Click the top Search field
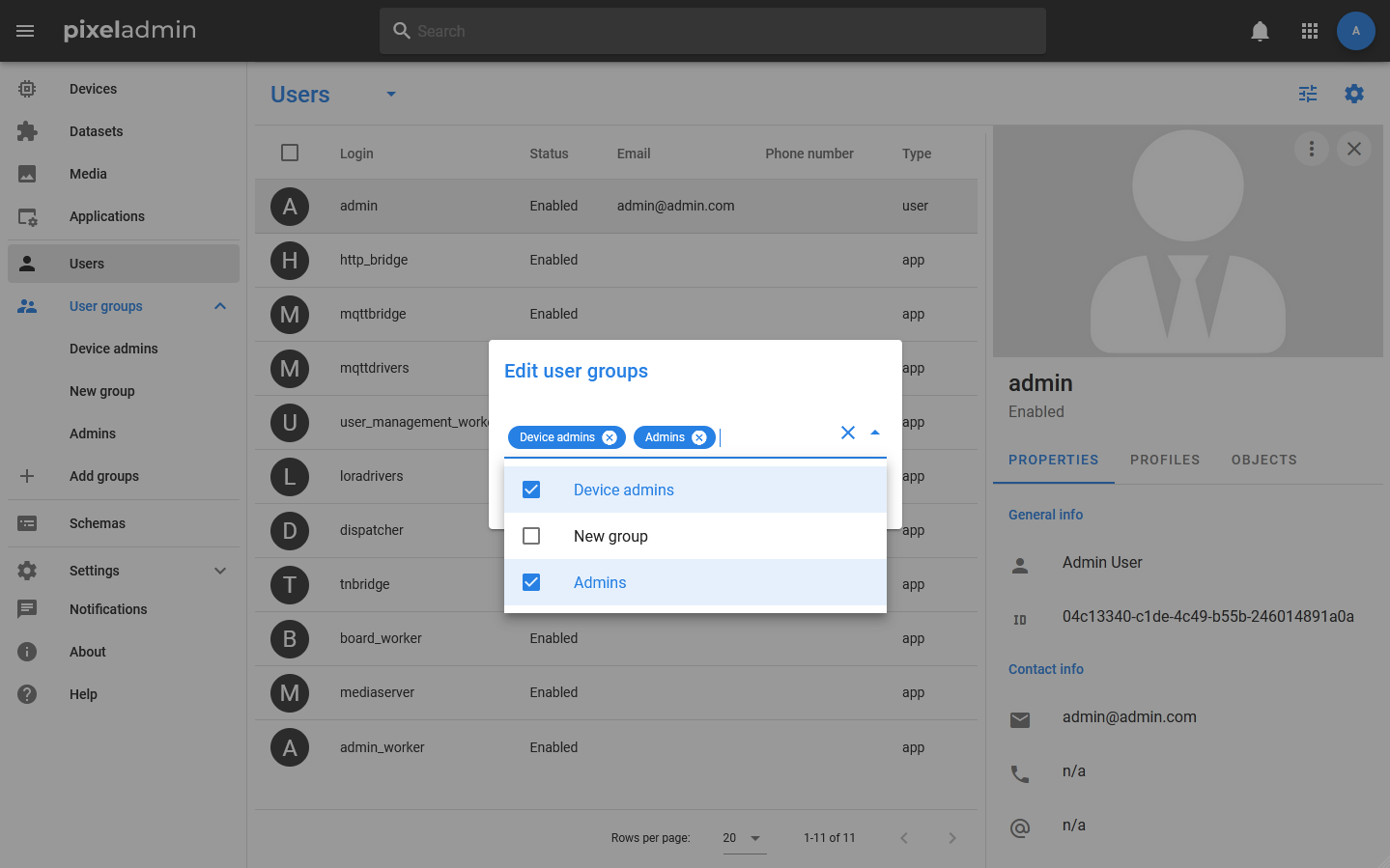 pos(713,31)
